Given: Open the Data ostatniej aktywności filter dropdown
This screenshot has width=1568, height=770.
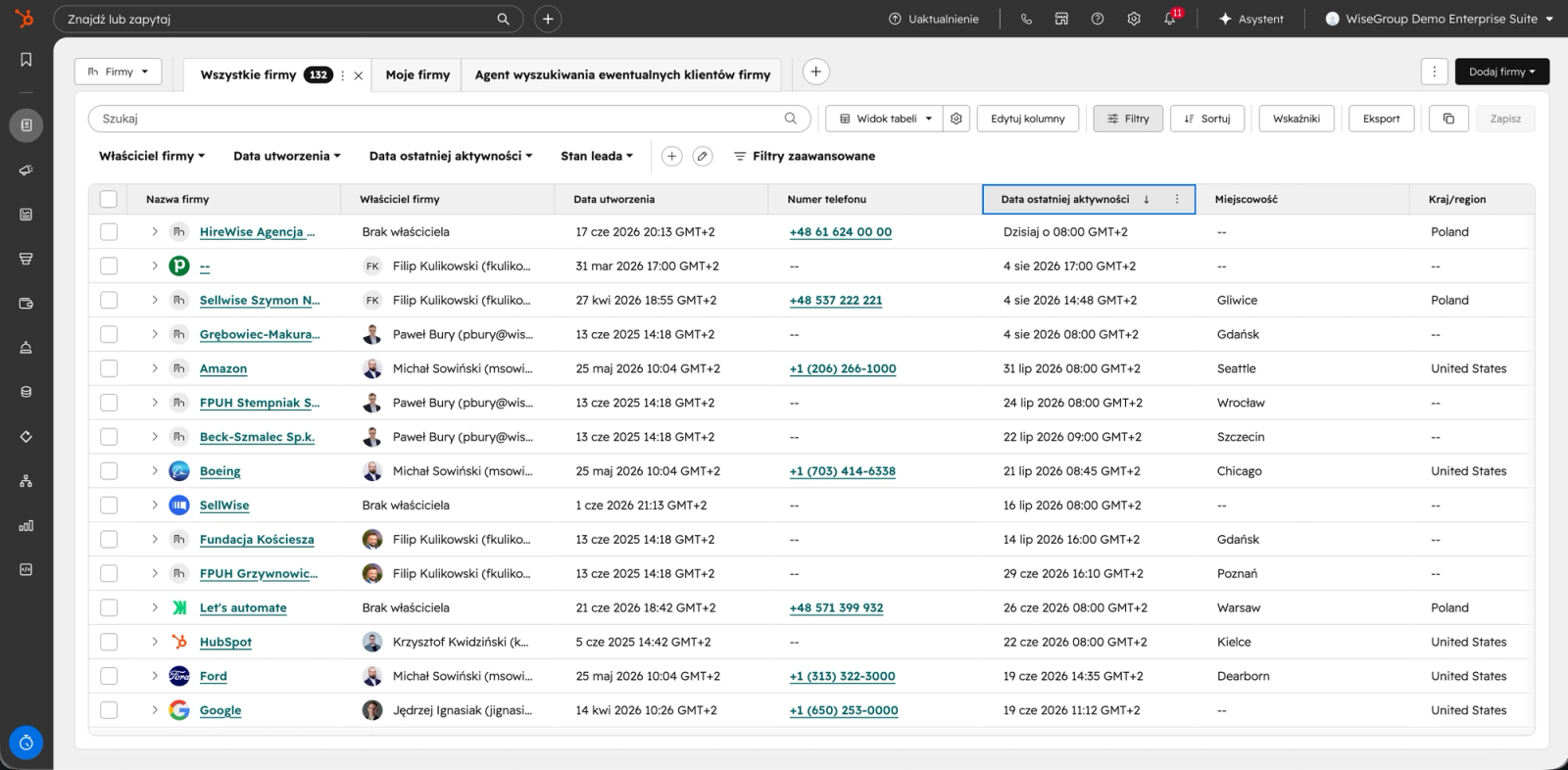Looking at the screenshot, I should coord(451,156).
